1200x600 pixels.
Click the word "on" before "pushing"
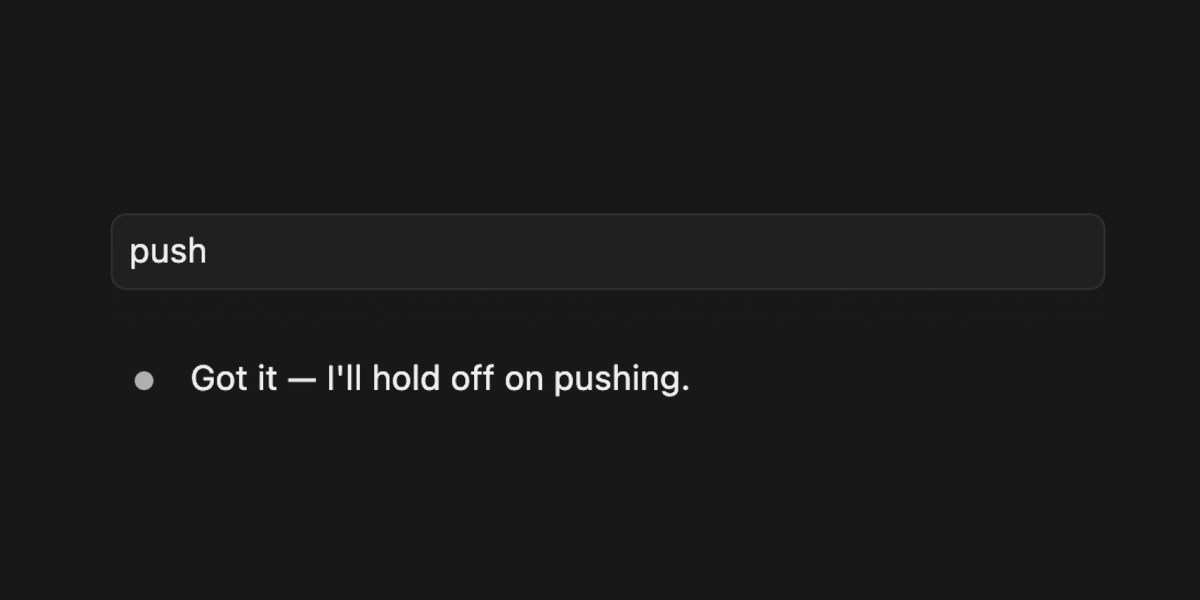coord(524,381)
